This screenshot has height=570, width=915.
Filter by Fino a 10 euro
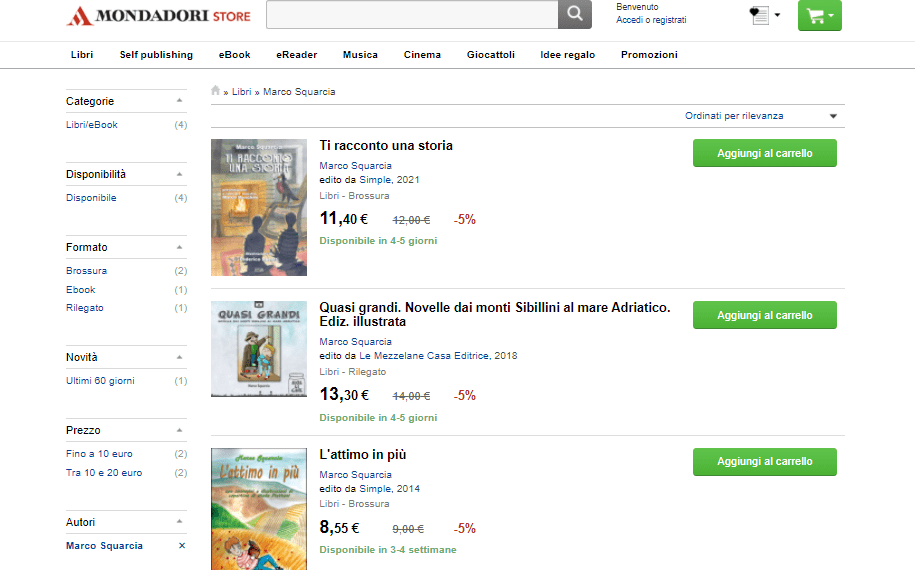coord(99,454)
